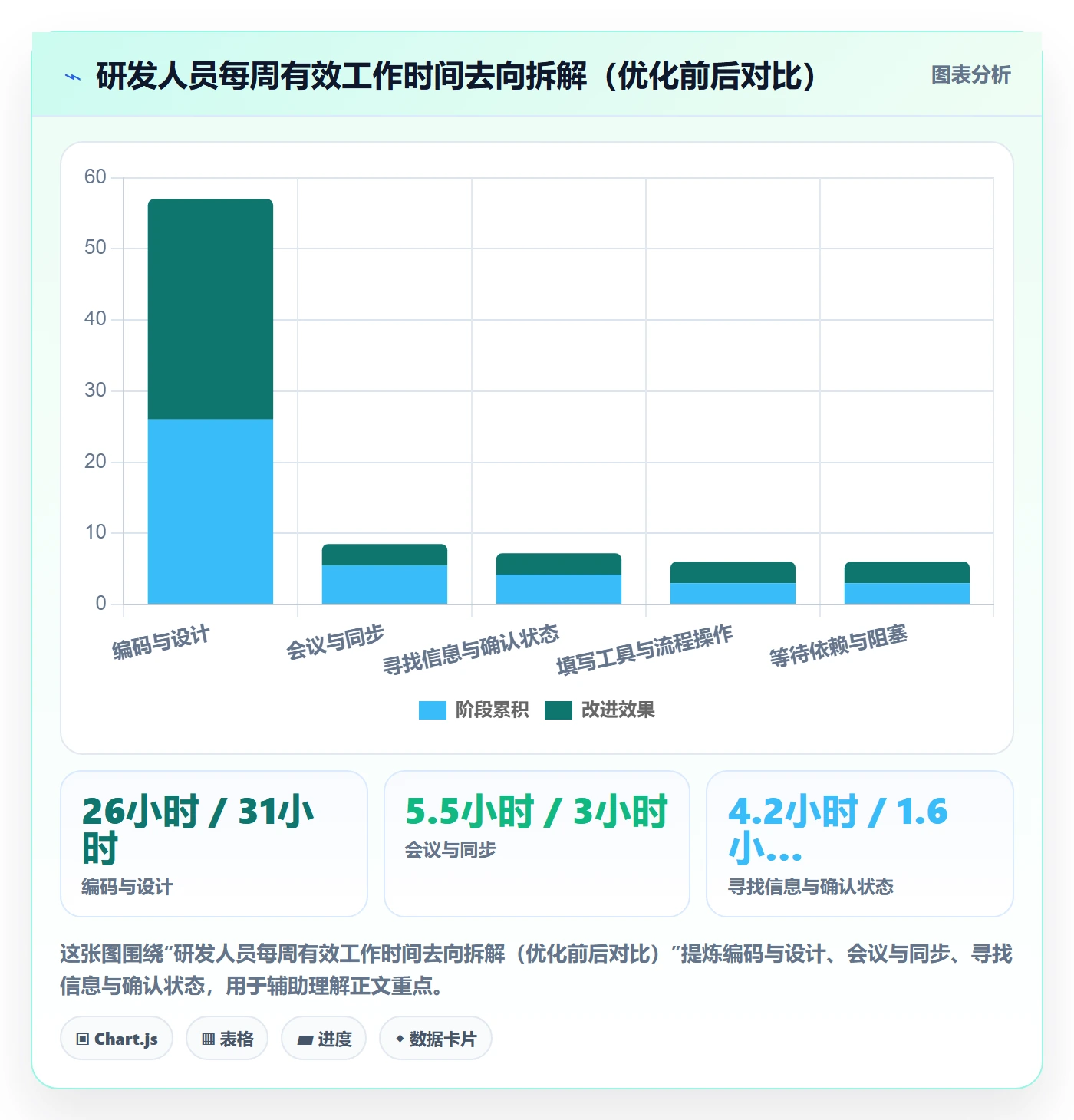Click the 图表分析 label in header

pyautogui.click(x=970, y=75)
